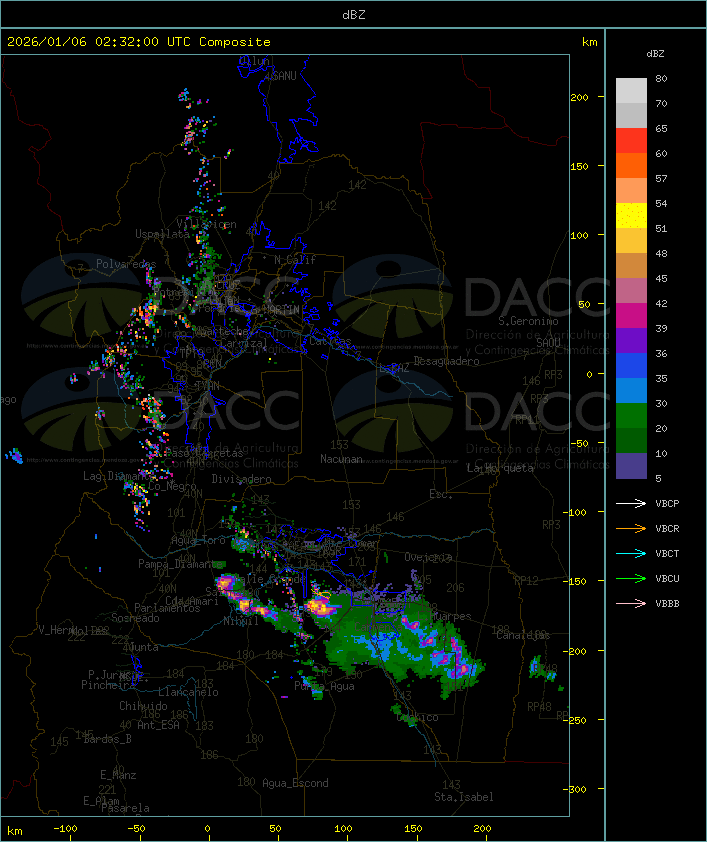
Task: Click the km label at top right
Action: point(589,42)
